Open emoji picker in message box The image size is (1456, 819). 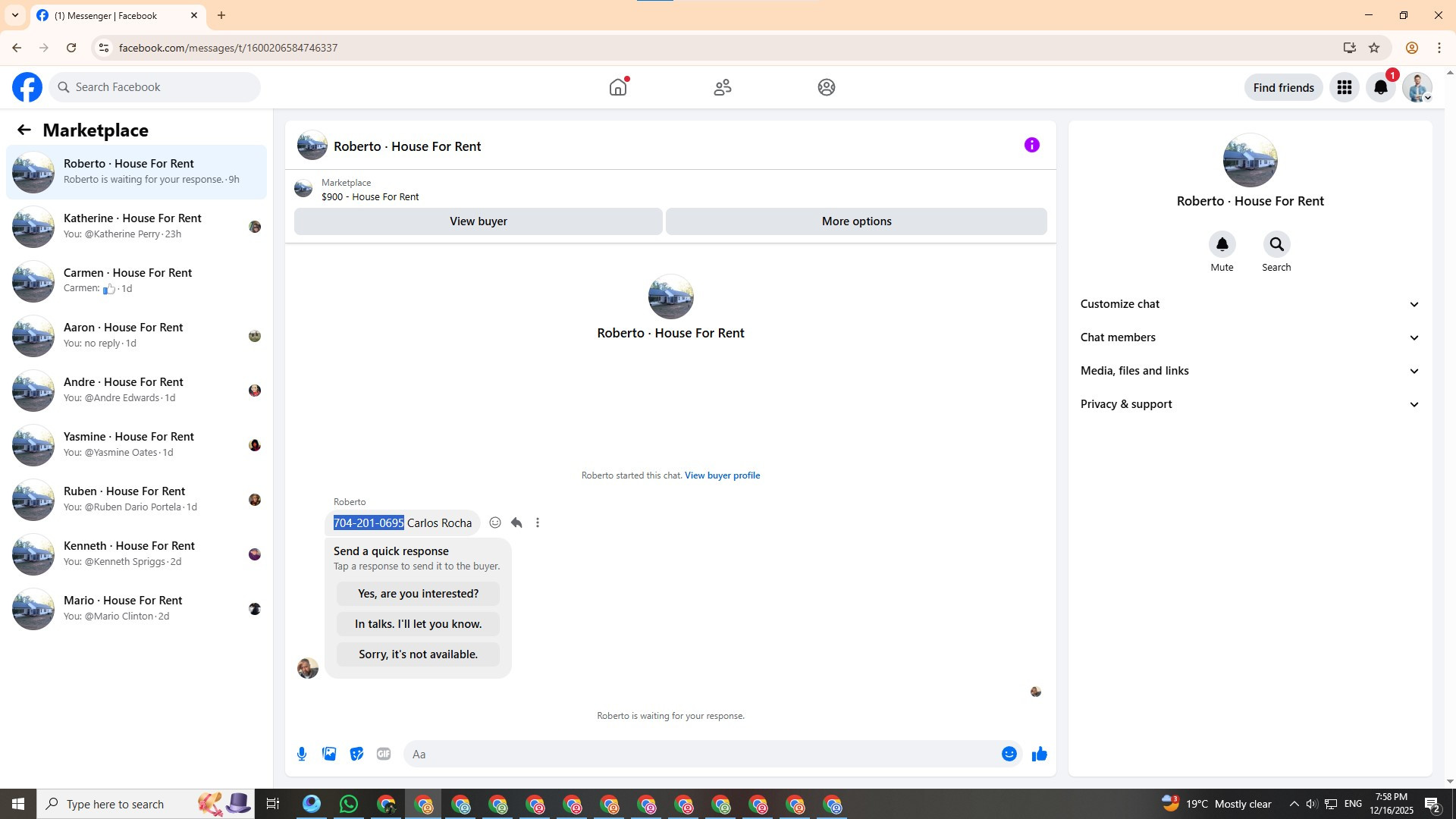click(x=1009, y=754)
